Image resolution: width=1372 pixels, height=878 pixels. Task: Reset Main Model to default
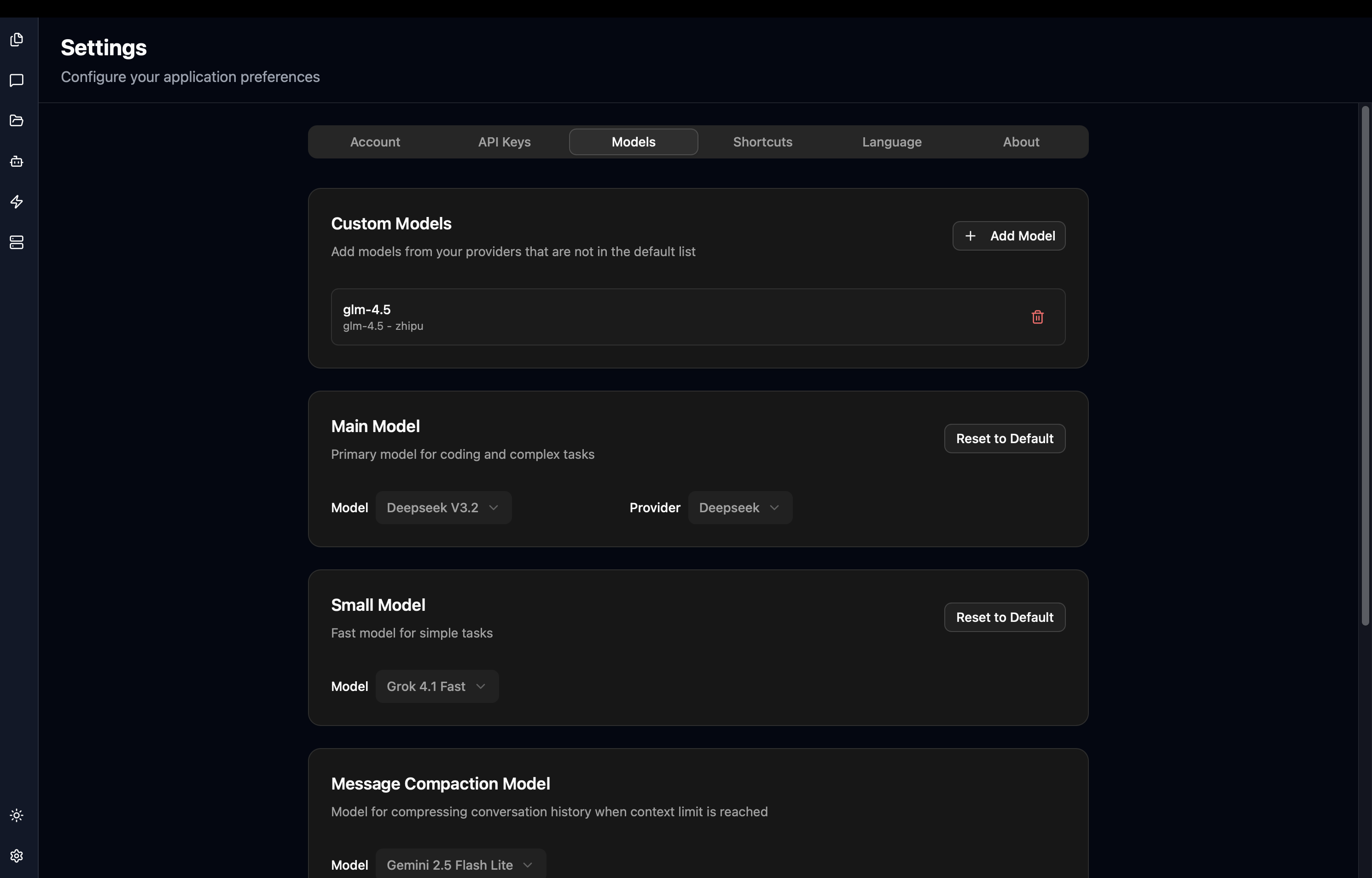pos(1004,439)
